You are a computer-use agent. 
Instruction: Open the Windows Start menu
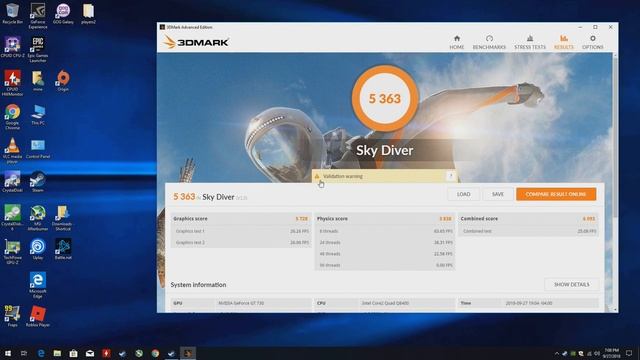pos(8,353)
